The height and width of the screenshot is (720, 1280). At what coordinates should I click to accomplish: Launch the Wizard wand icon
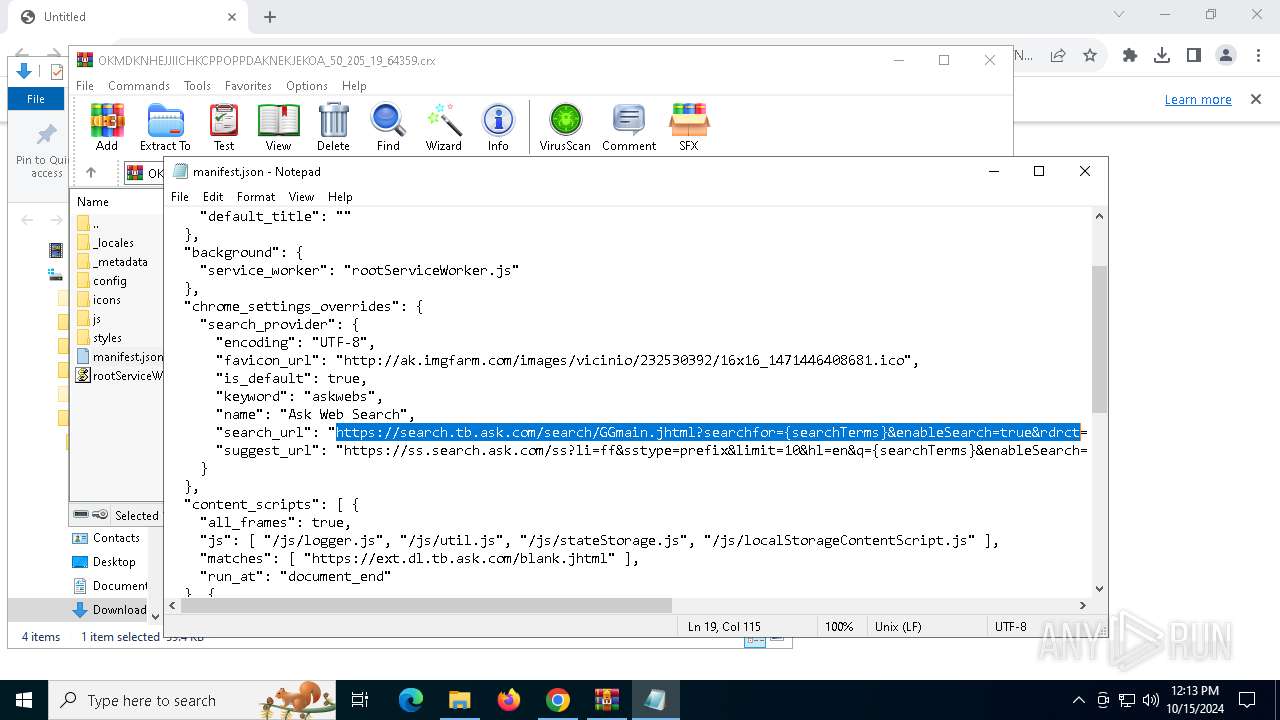(444, 127)
